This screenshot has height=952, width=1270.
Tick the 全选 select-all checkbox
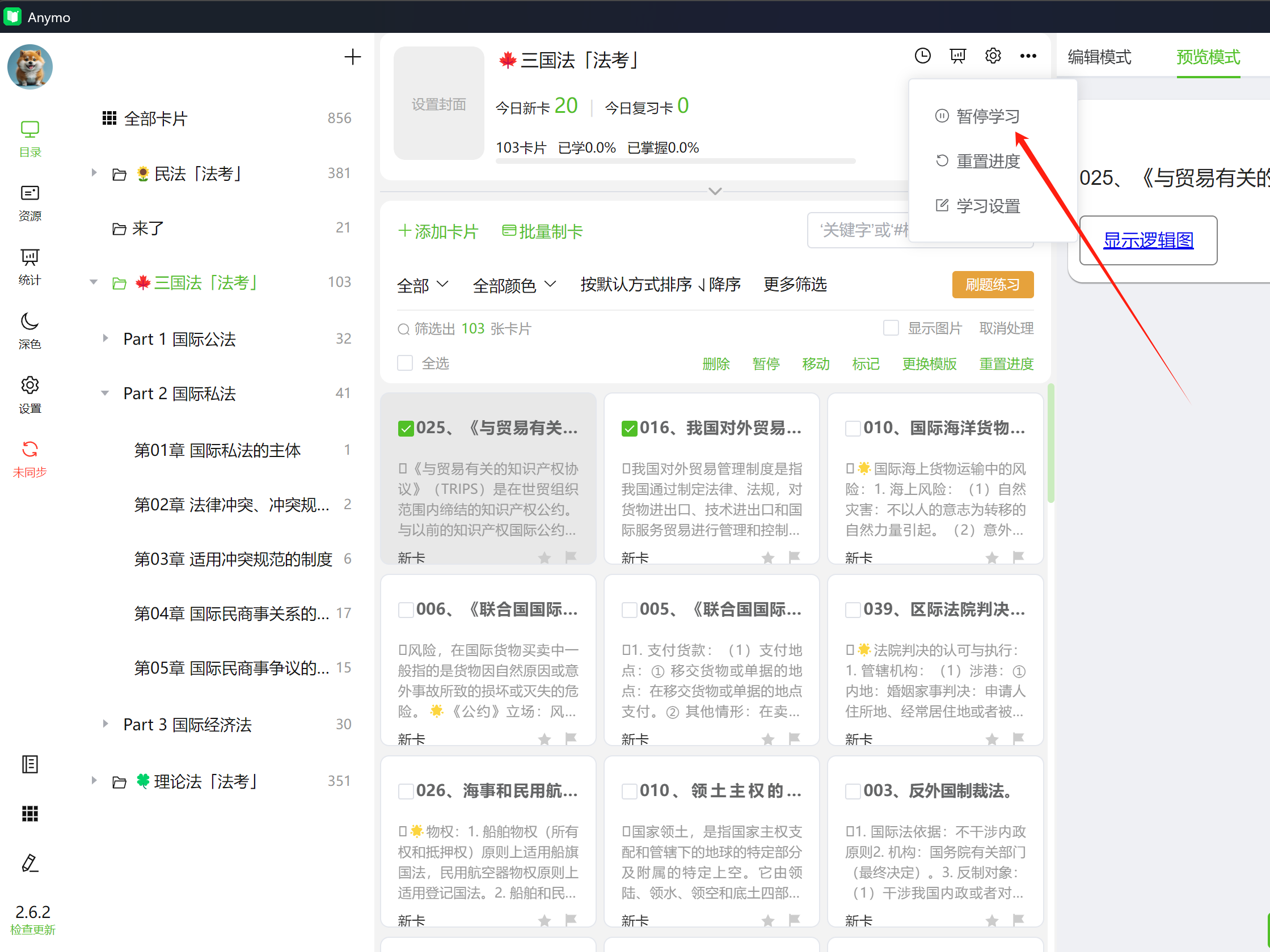pyautogui.click(x=406, y=363)
